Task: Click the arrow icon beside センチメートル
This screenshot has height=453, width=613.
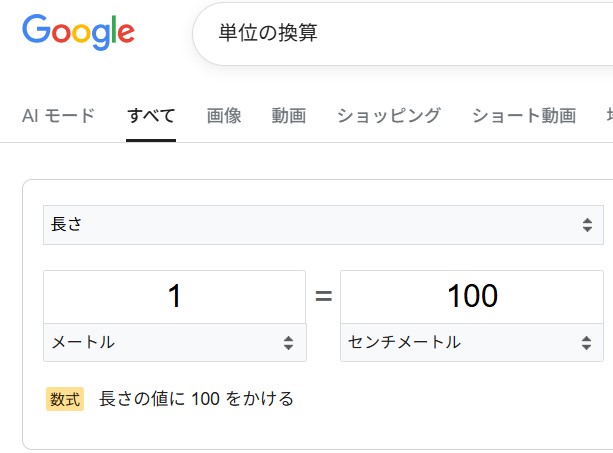Action: [x=586, y=343]
